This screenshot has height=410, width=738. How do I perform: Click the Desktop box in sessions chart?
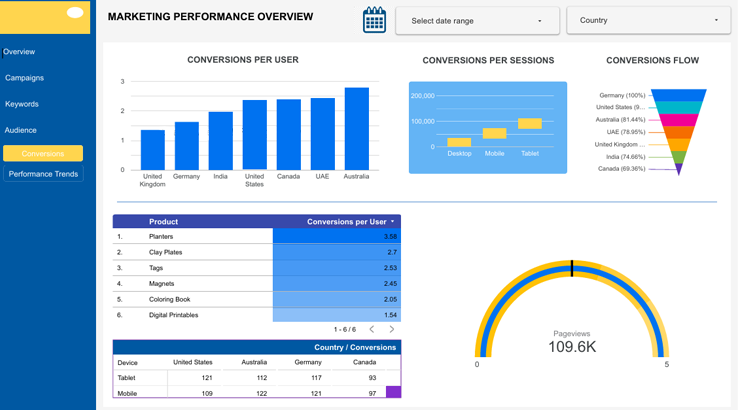click(459, 142)
